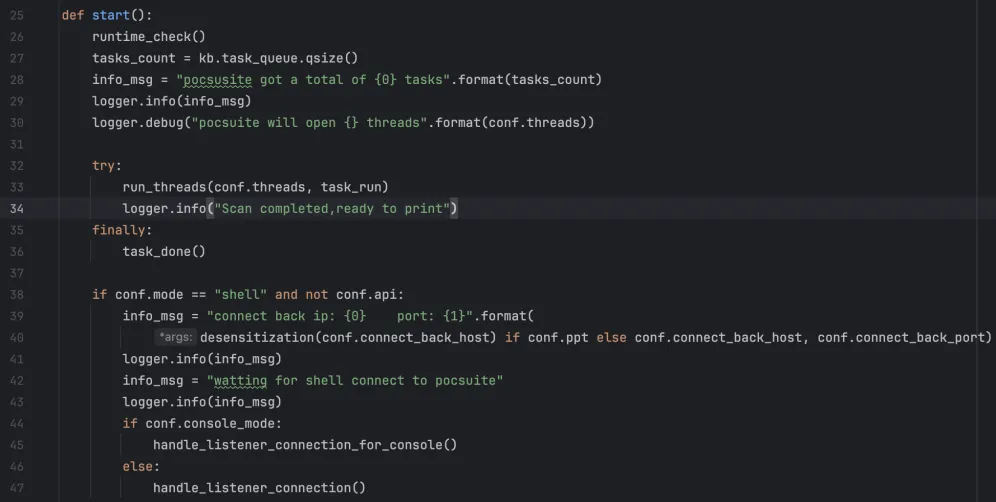Click line number 38 in the gutter

pyautogui.click(x=16, y=295)
